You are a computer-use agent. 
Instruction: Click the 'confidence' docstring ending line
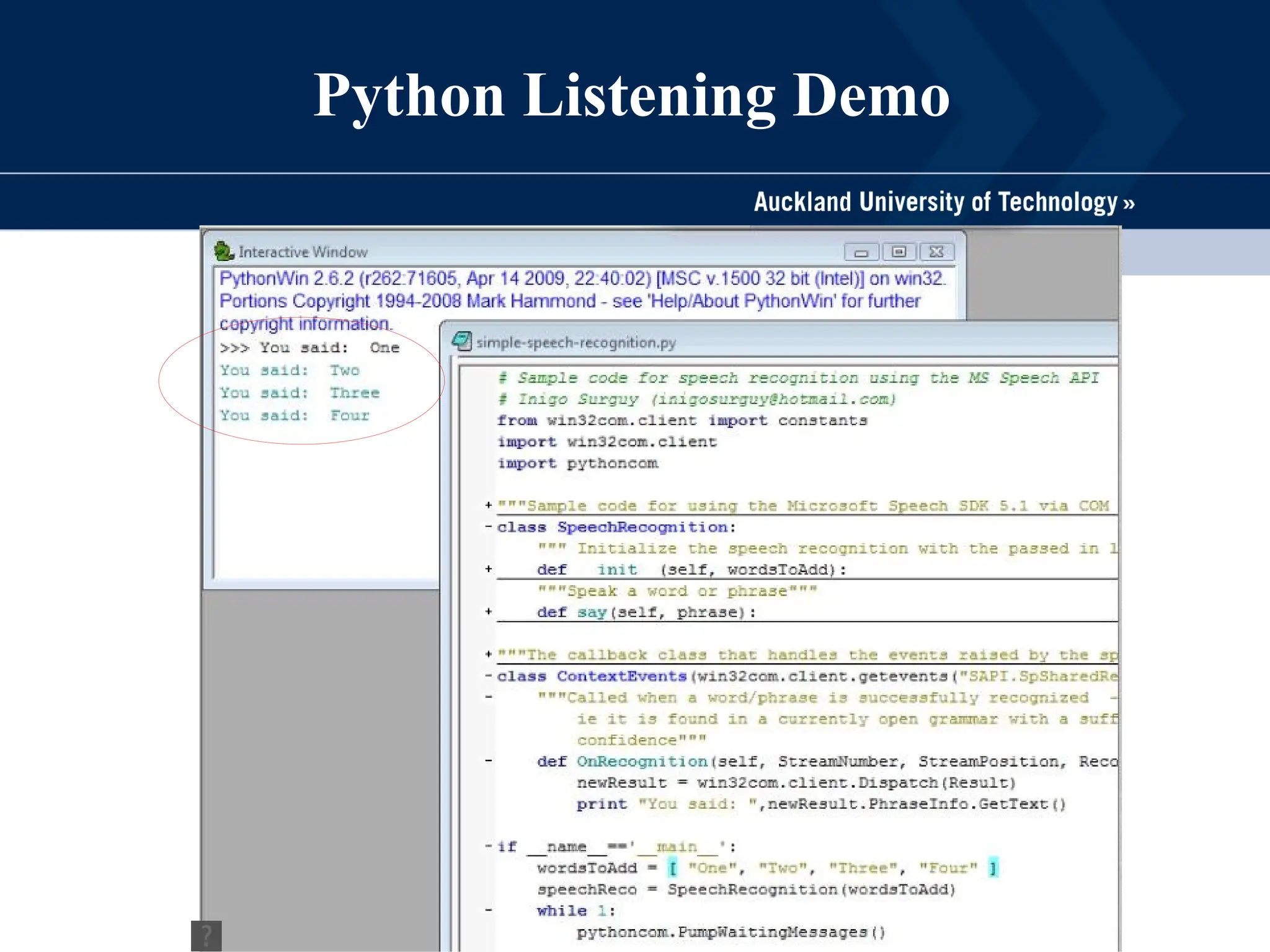[x=642, y=740]
